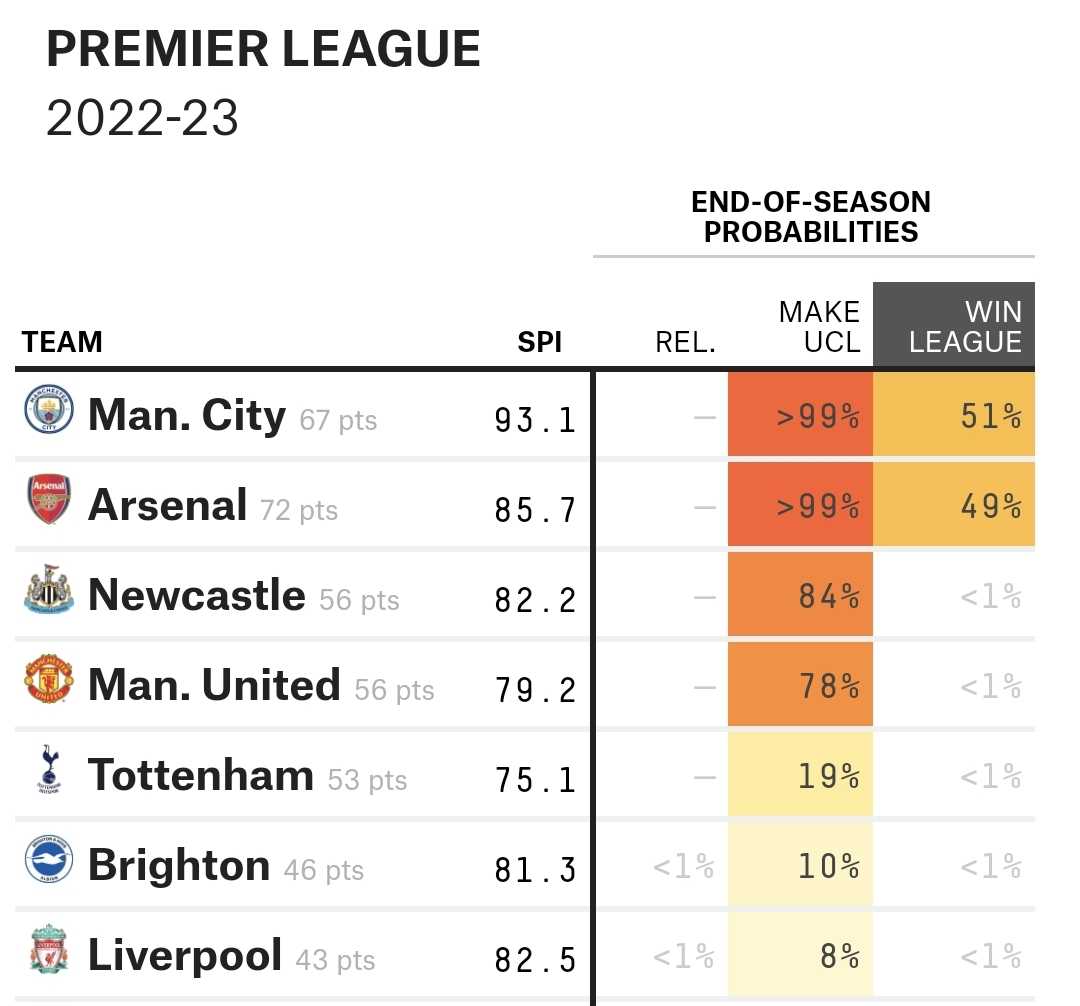Sort by the MAKE UCL header
This screenshot has width=1080, height=1006.
pyautogui.click(x=819, y=327)
